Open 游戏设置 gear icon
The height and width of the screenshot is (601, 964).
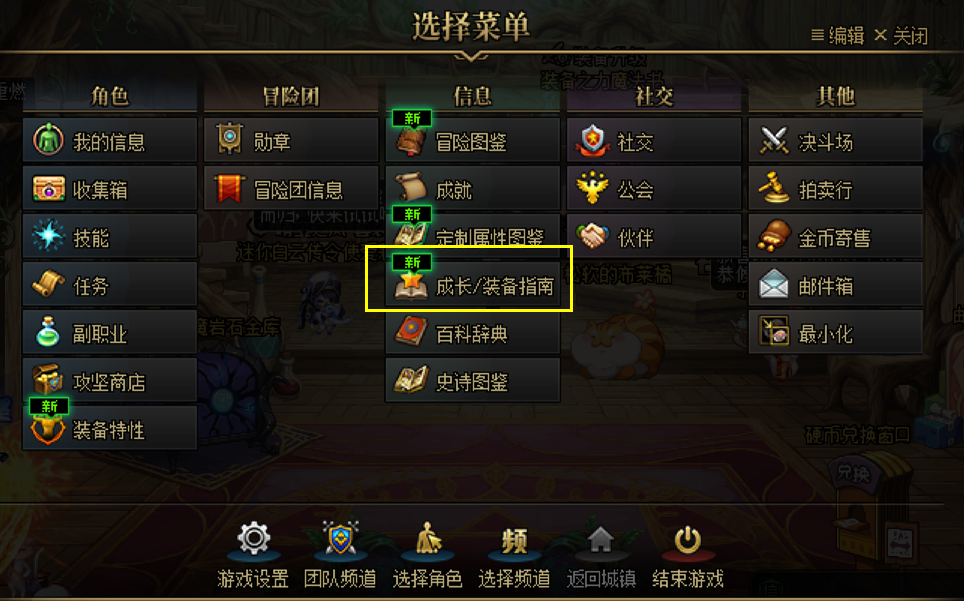253,539
